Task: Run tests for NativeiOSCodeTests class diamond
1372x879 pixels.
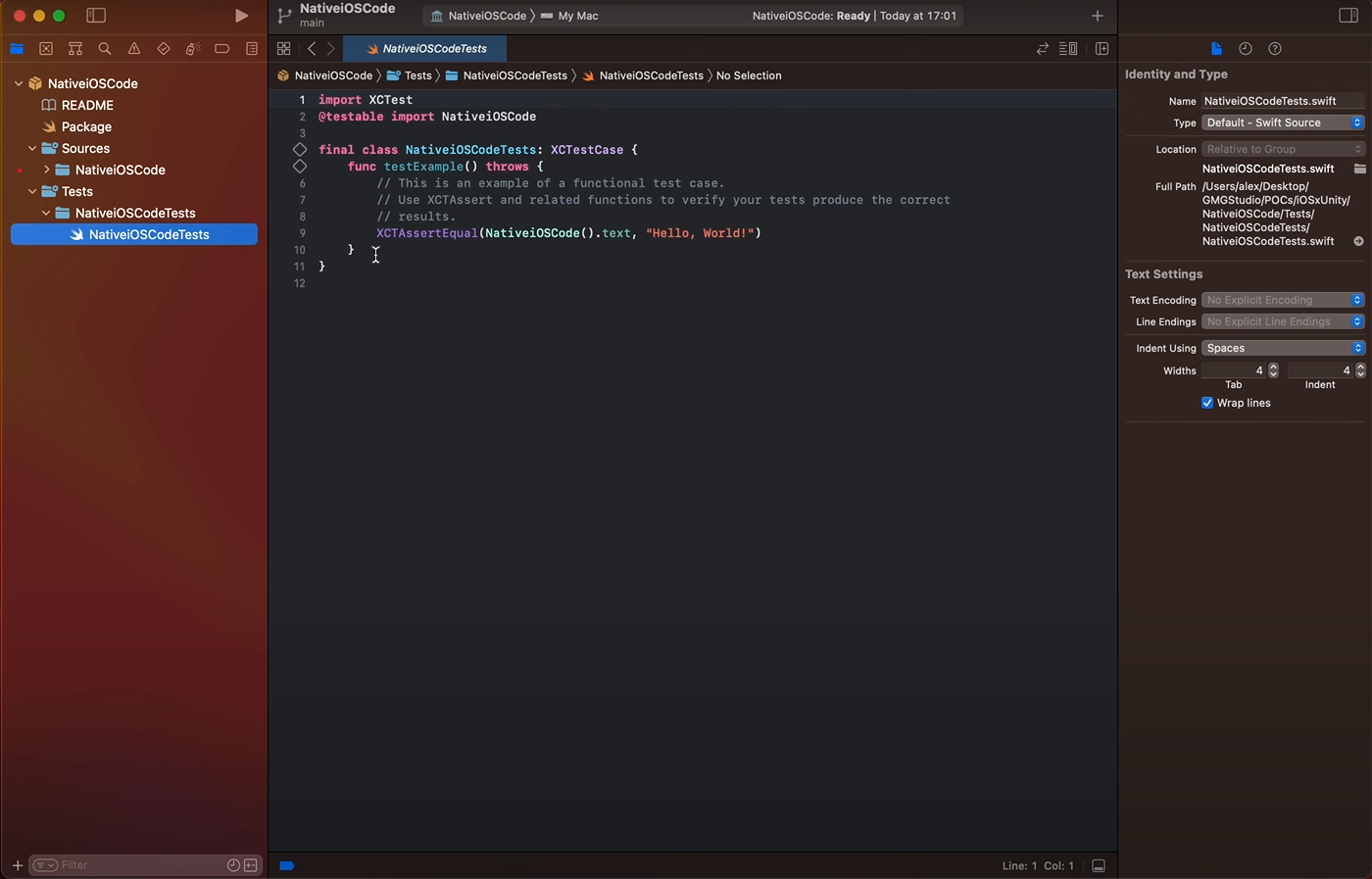Action: pos(300,150)
